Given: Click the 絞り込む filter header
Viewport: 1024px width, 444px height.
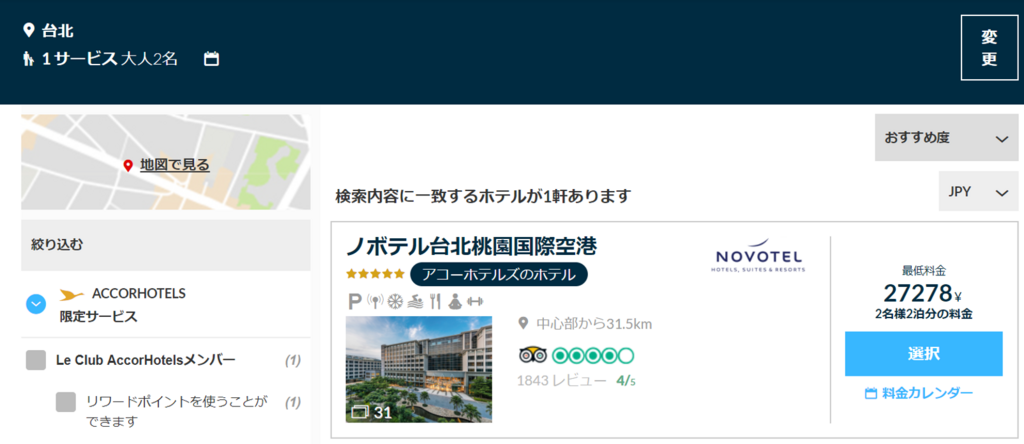Looking at the screenshot, I should click(x=166, y=245).
